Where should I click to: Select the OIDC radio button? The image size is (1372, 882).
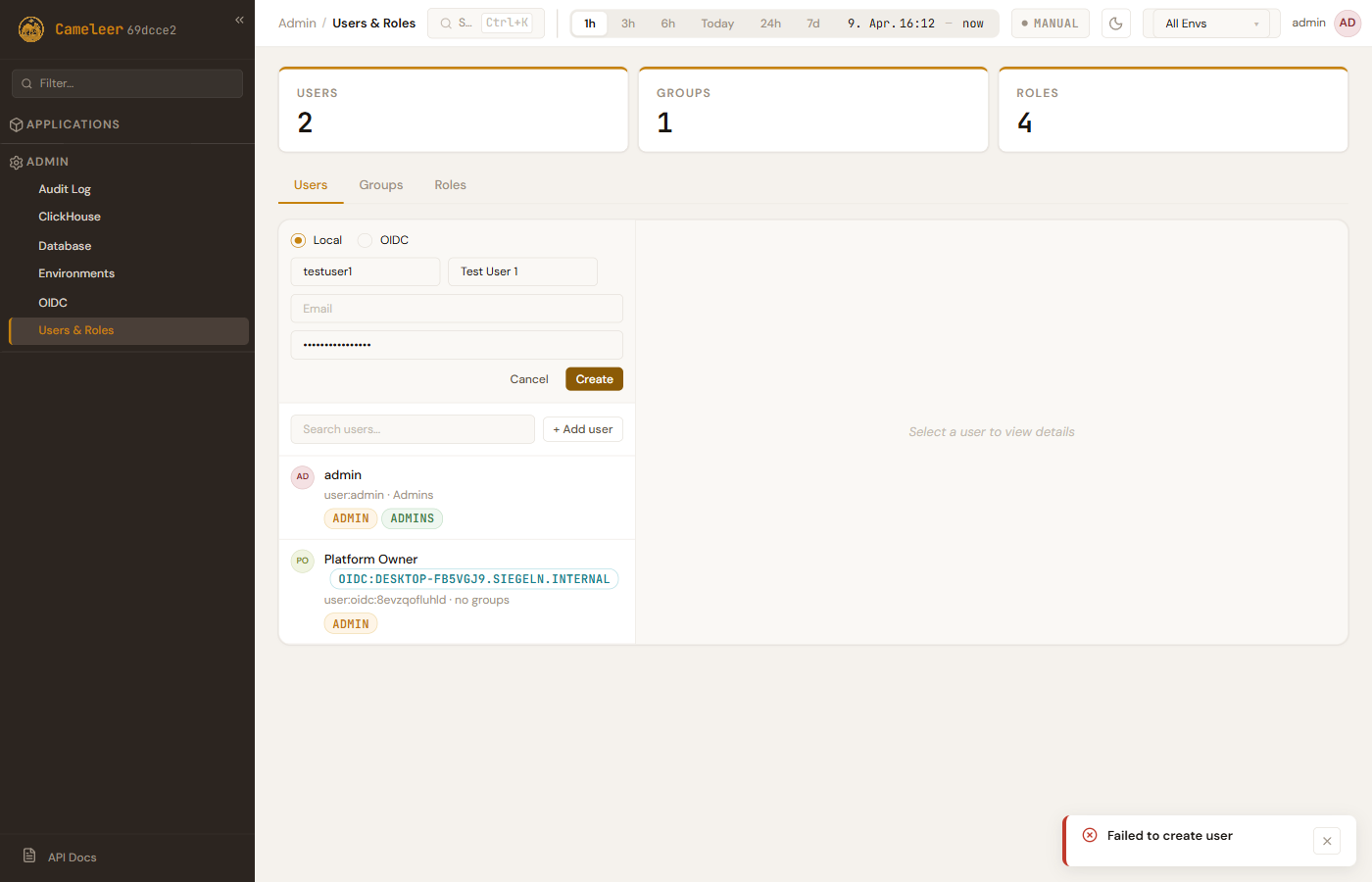tap(366, 240)
